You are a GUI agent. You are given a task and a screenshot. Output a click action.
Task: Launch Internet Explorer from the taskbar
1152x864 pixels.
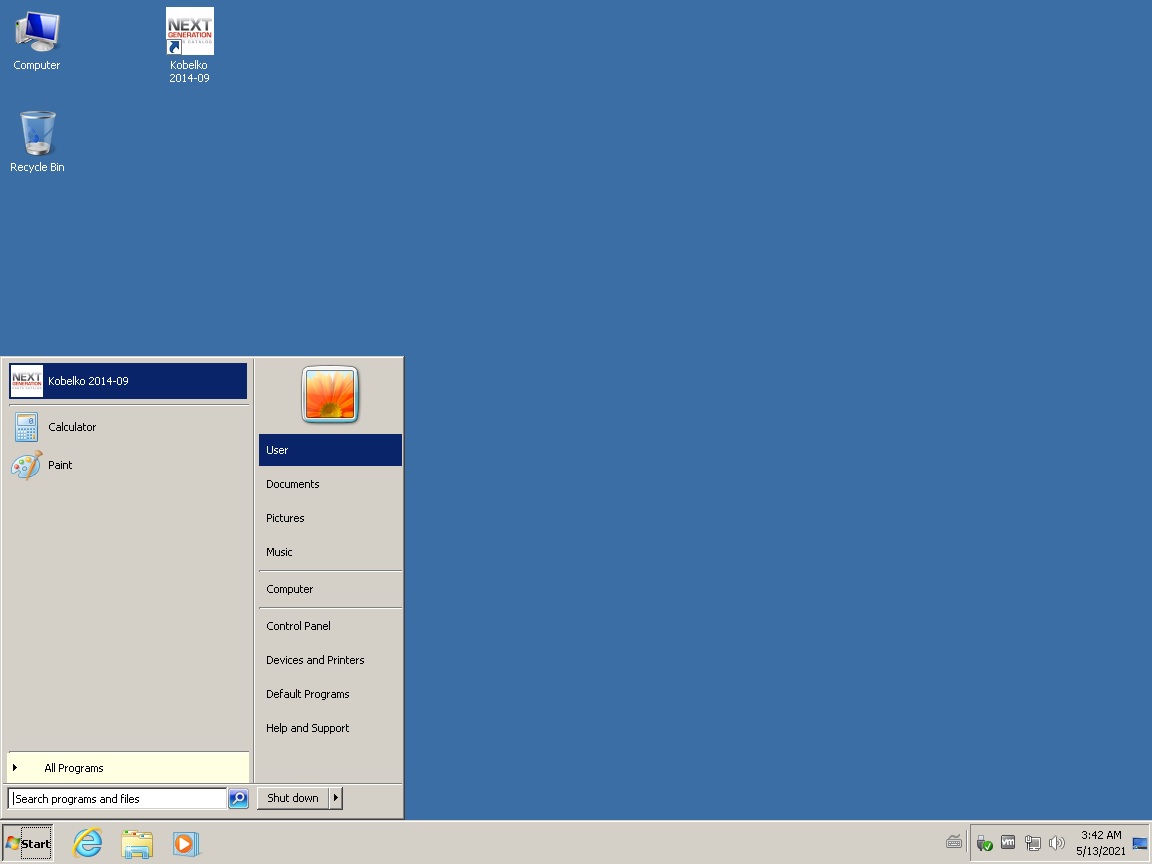tap(87, 843)
